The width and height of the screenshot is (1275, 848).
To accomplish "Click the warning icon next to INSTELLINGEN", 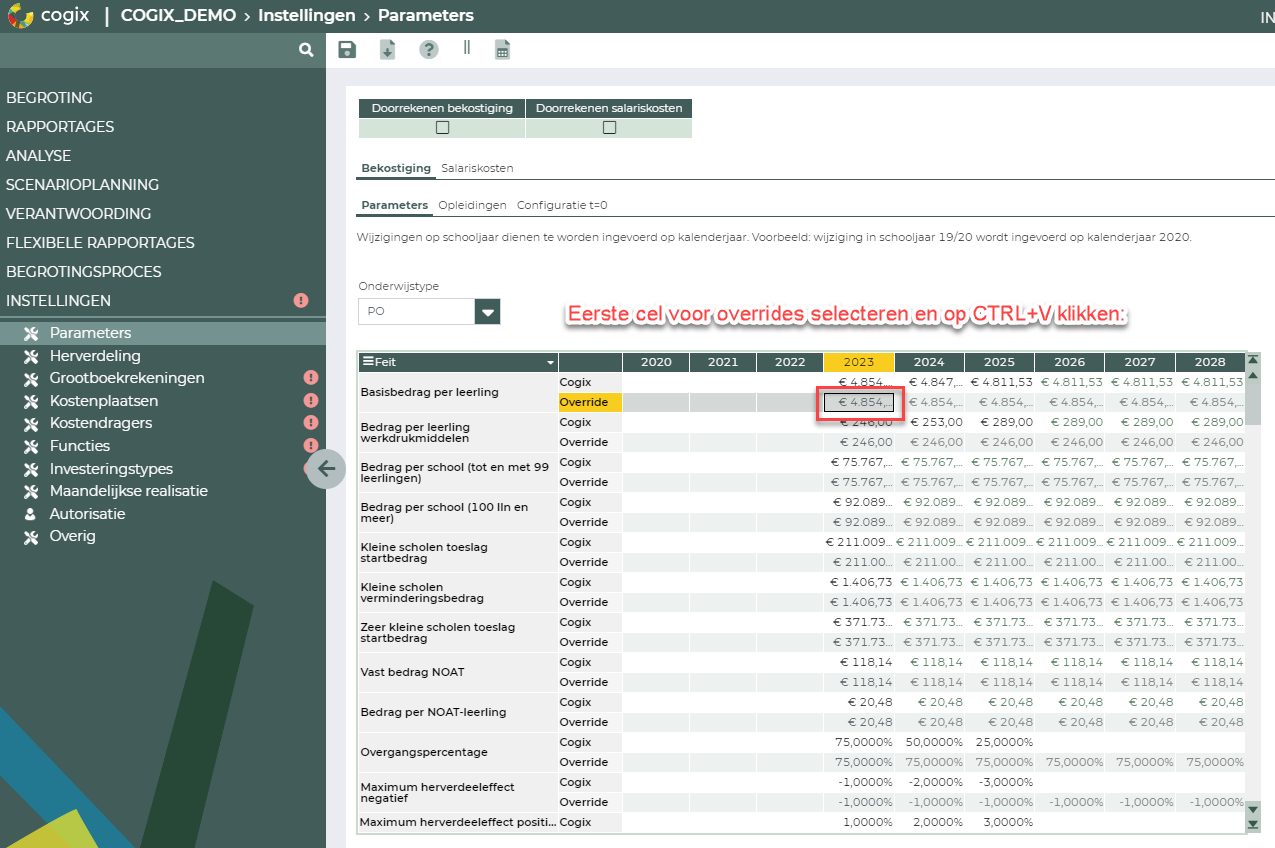I will coord(301,300).
